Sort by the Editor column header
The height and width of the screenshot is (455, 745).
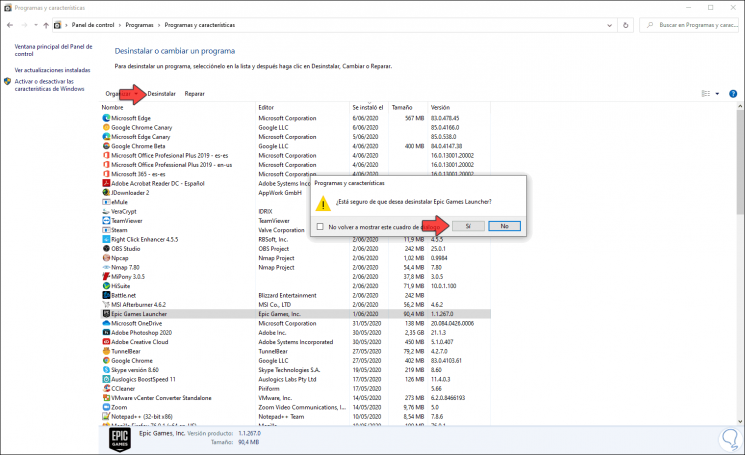(266, 107)
